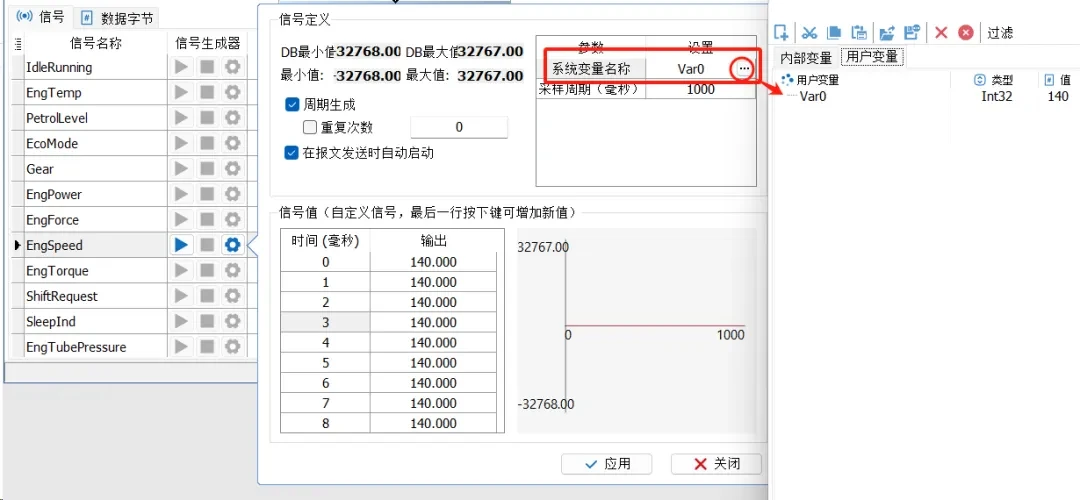This screenshot has width=1080, height=500.
Task: Stop the IdleRunning signal generator
Action: tap(207, 67)
